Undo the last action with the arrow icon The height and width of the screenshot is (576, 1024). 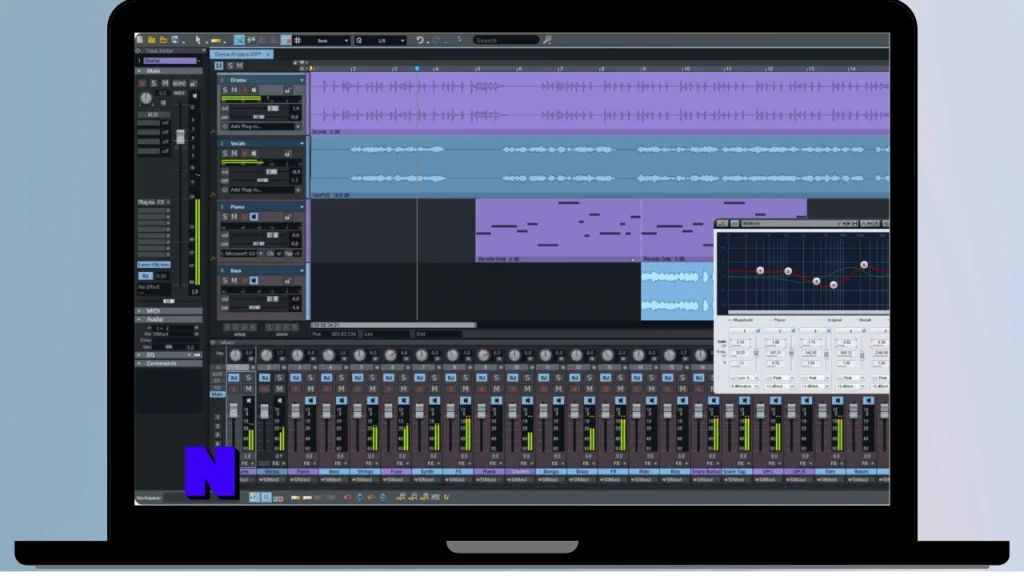click(x=420, y=40)
